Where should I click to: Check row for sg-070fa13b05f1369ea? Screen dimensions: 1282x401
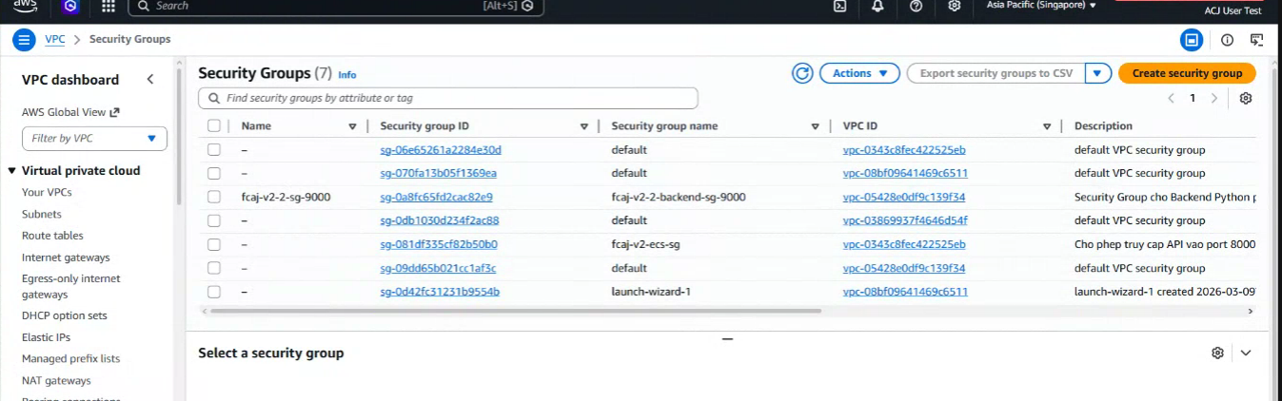214,173
